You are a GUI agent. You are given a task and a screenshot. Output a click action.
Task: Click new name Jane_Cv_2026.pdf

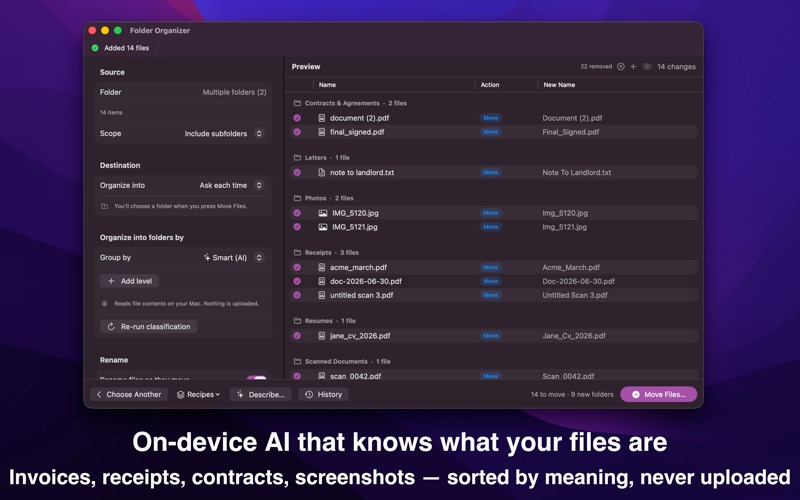pyautogui.click(x=574, y=336)
